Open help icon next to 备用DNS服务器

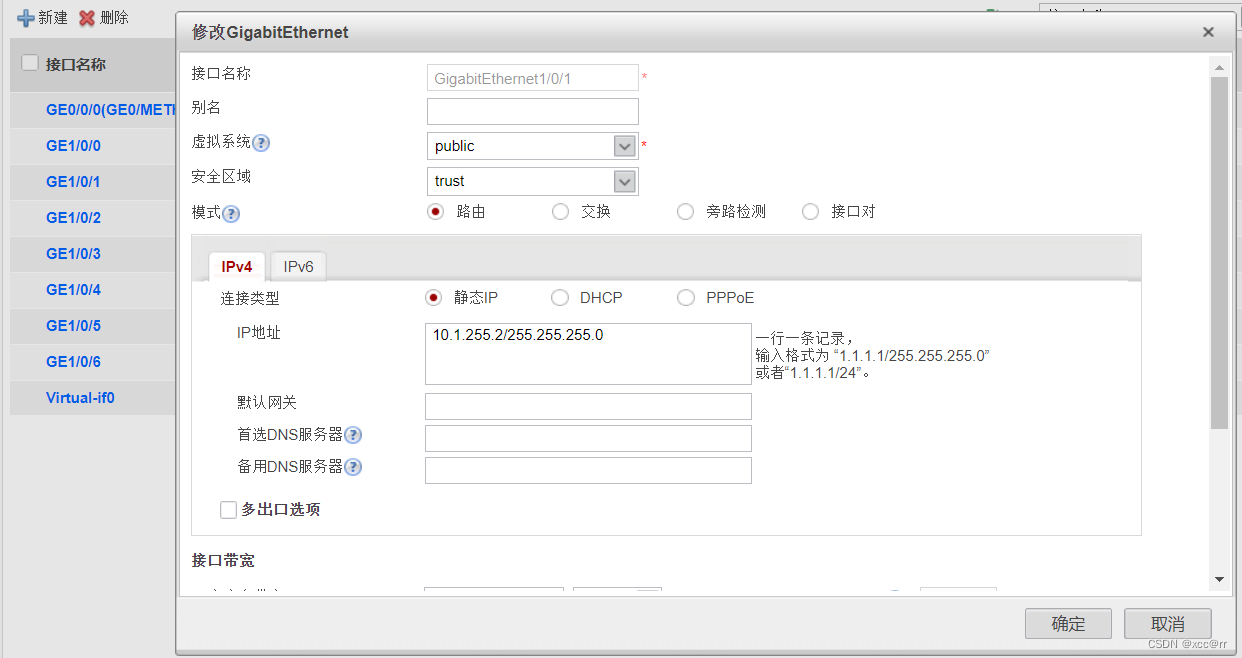(353, 467)
